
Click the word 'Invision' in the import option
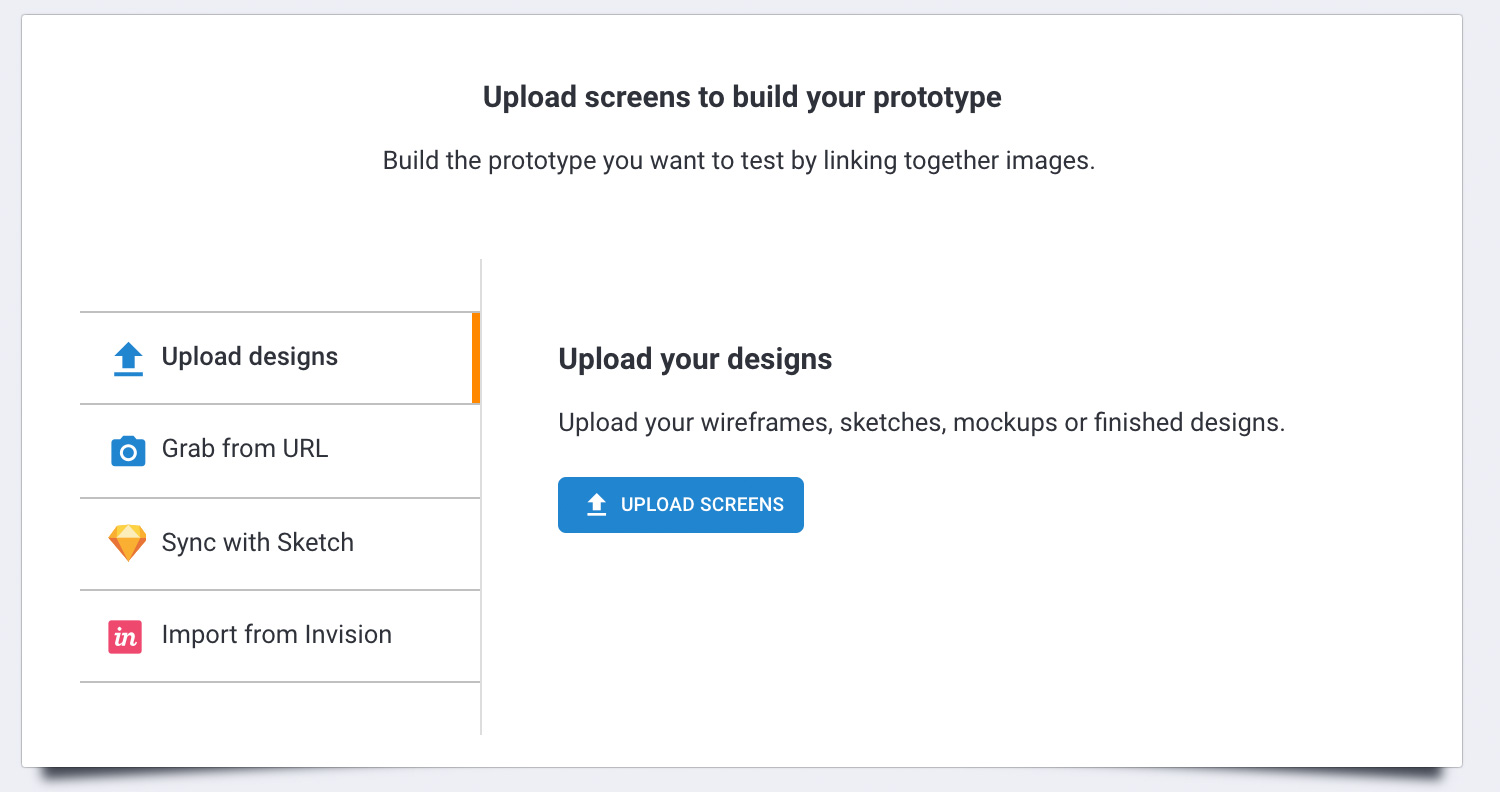(348, 635)
